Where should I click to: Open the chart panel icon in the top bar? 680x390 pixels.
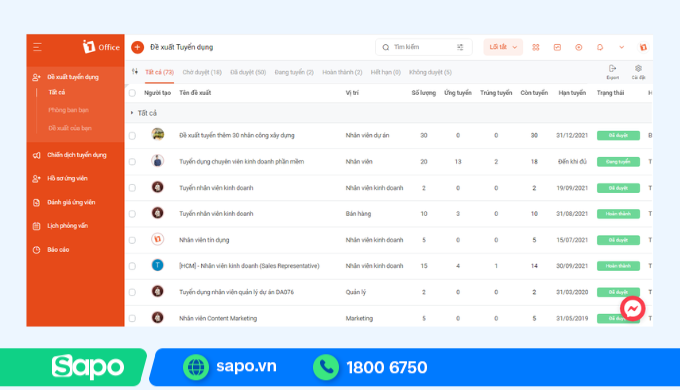pos(557,47)
